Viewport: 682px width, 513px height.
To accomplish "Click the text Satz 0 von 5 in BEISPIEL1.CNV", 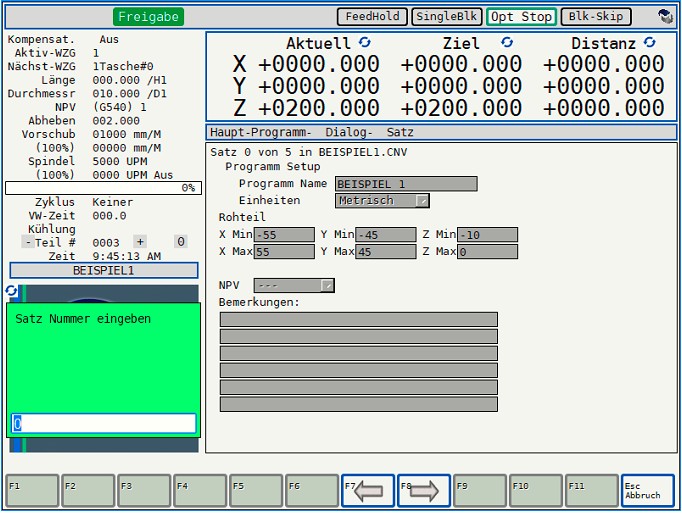I will (x=309, y=152).
